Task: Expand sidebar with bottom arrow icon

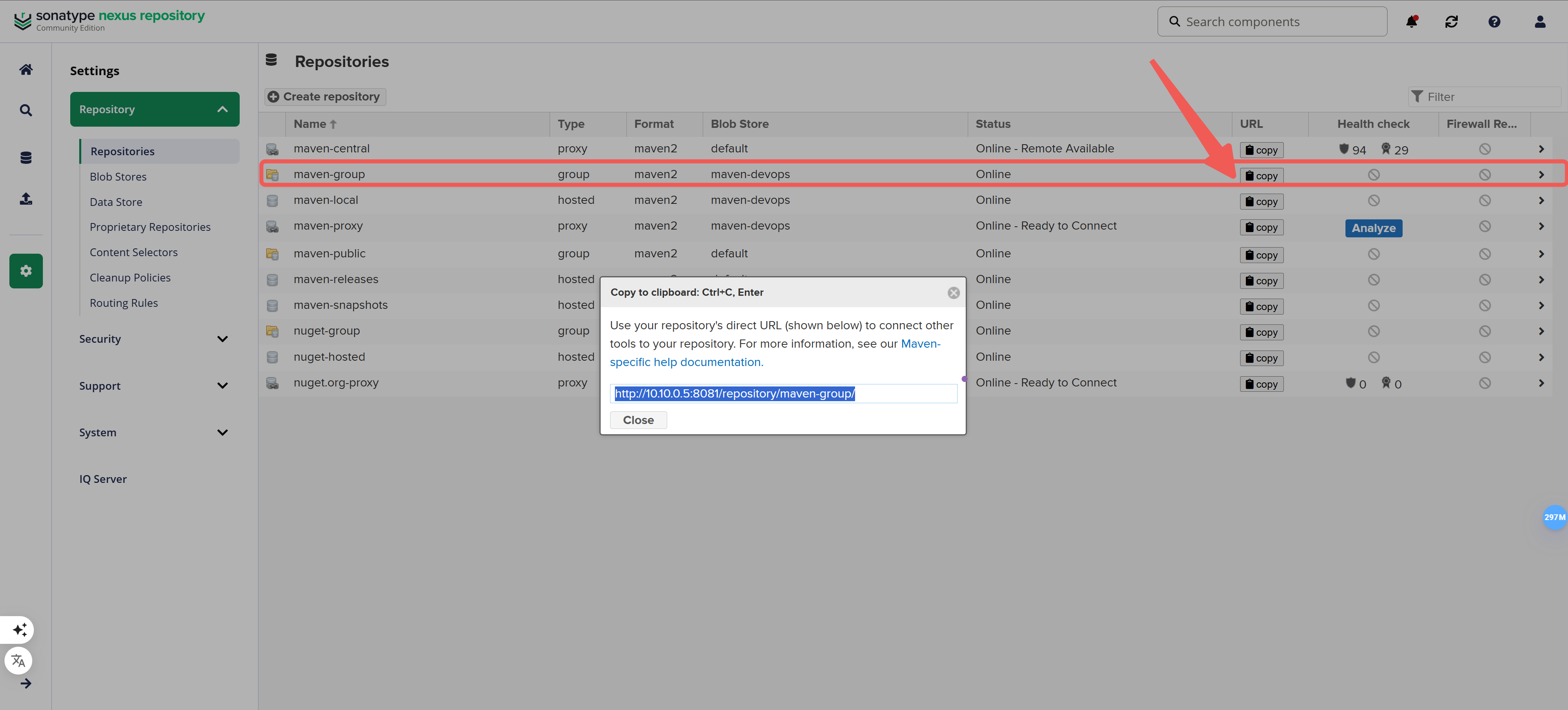Action: (x=26, y=684)
